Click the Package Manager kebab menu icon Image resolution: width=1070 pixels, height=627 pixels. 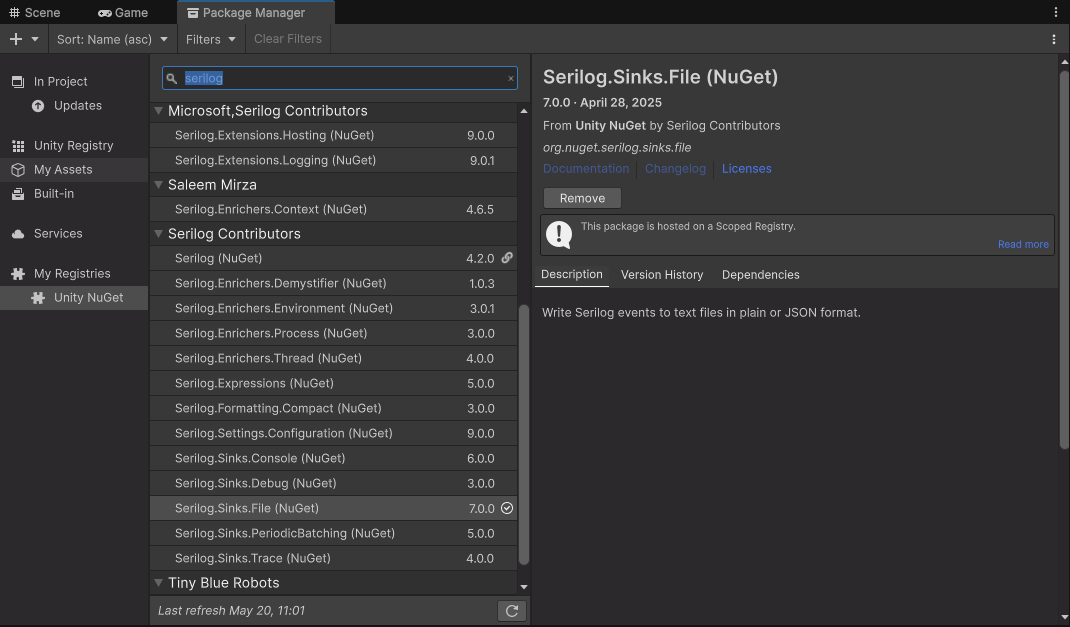coord(1054,39)
